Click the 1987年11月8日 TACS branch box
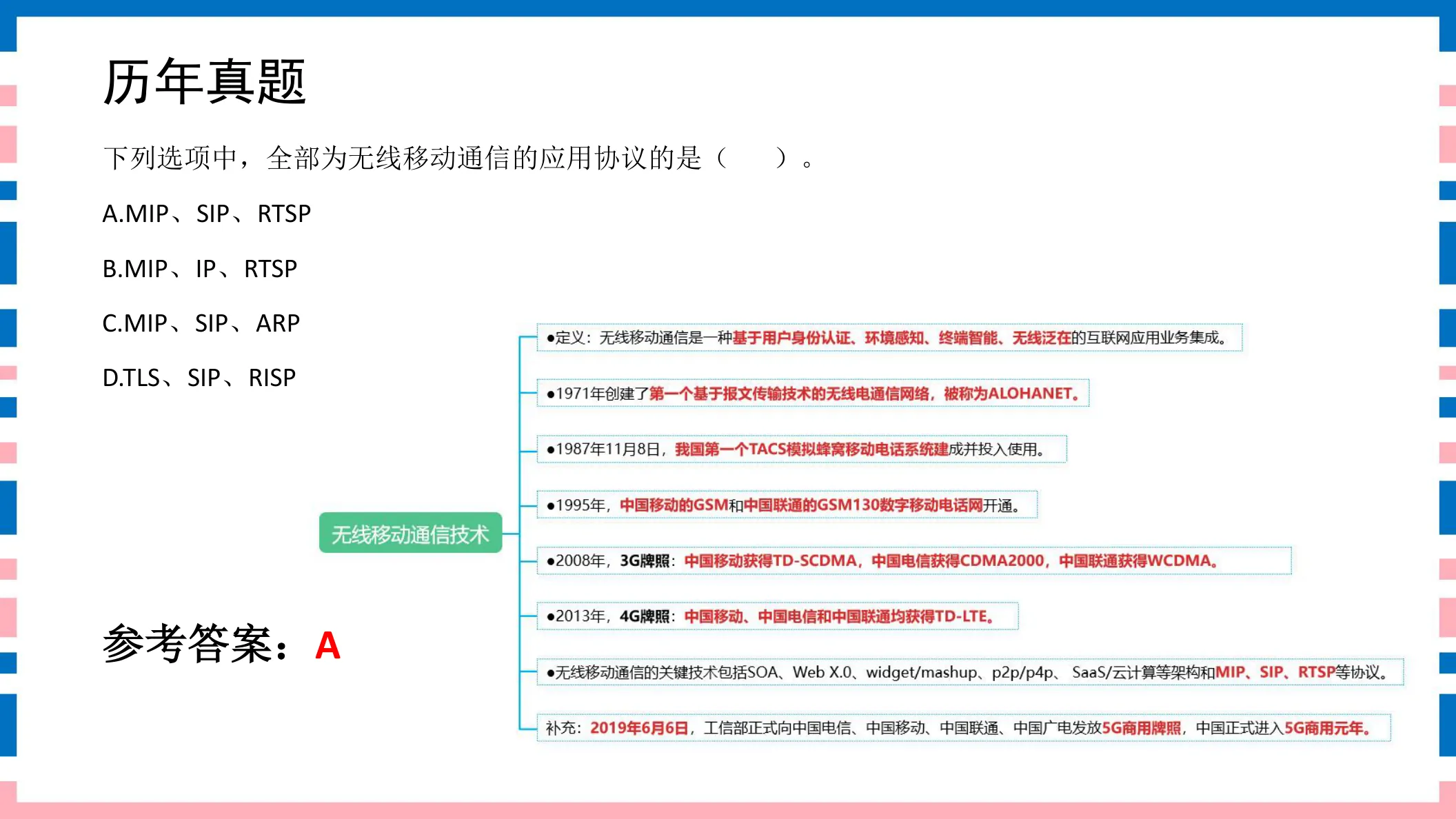The width and height of the screenshot is (1456, 819). click(x=802, y=449)
